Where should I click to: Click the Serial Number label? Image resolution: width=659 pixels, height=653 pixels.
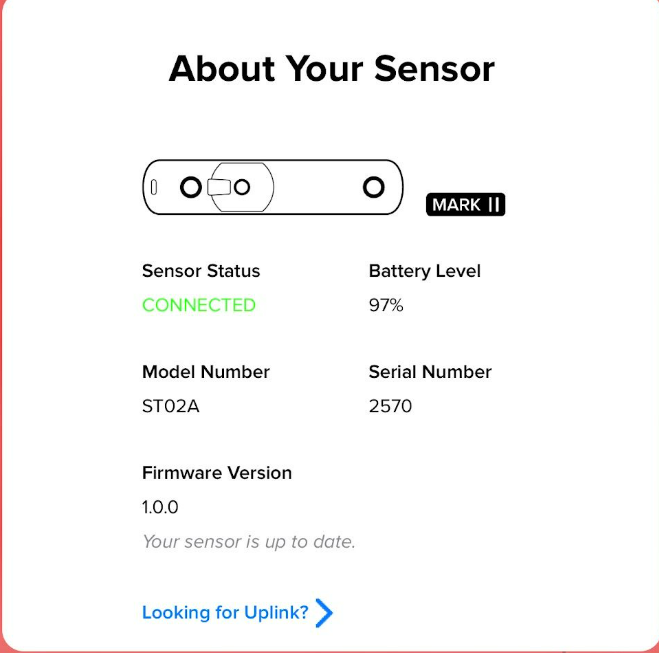pos(430,372)
